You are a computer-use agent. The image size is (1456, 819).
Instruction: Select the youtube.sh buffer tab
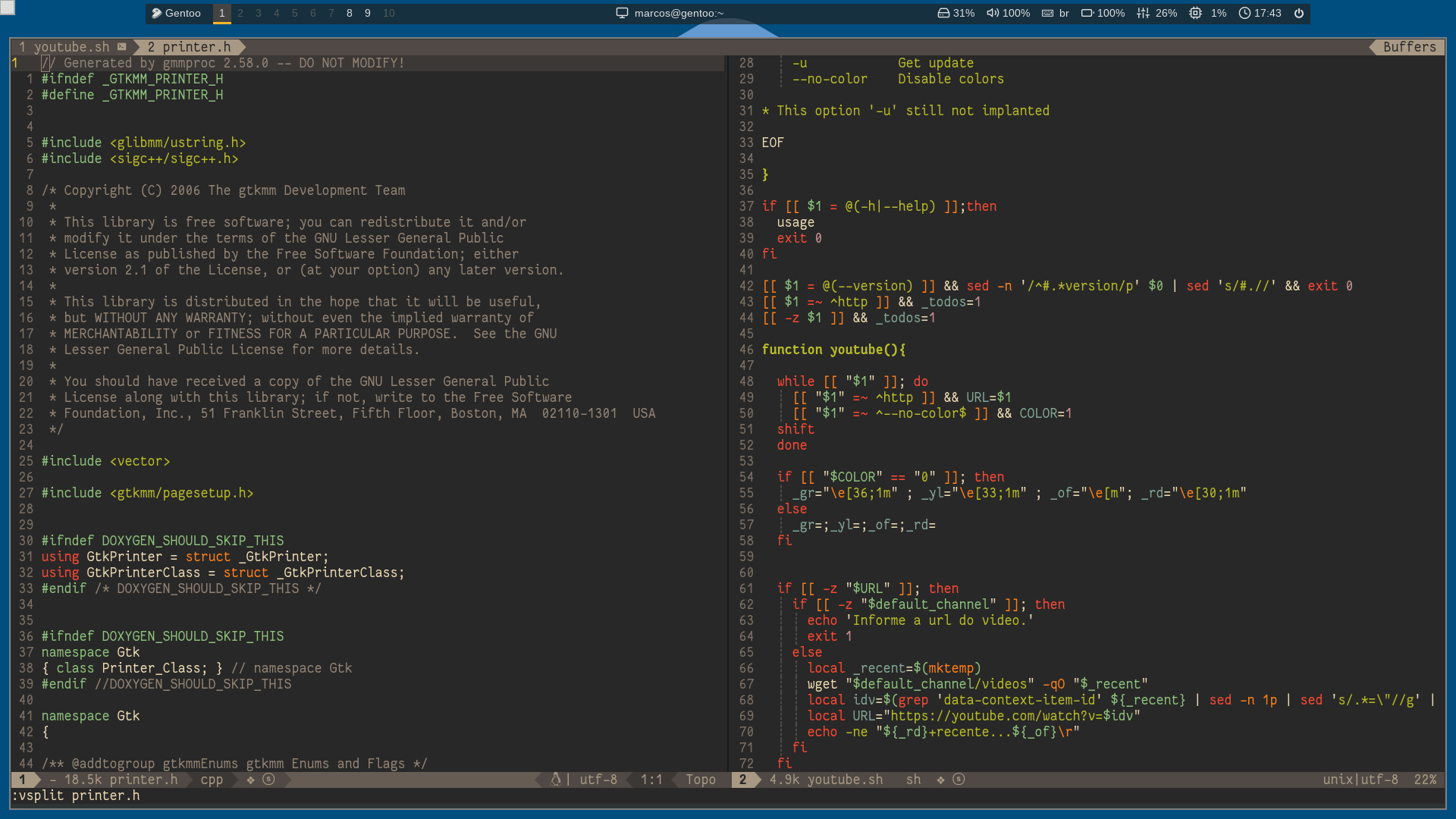[x=71, y=47]
